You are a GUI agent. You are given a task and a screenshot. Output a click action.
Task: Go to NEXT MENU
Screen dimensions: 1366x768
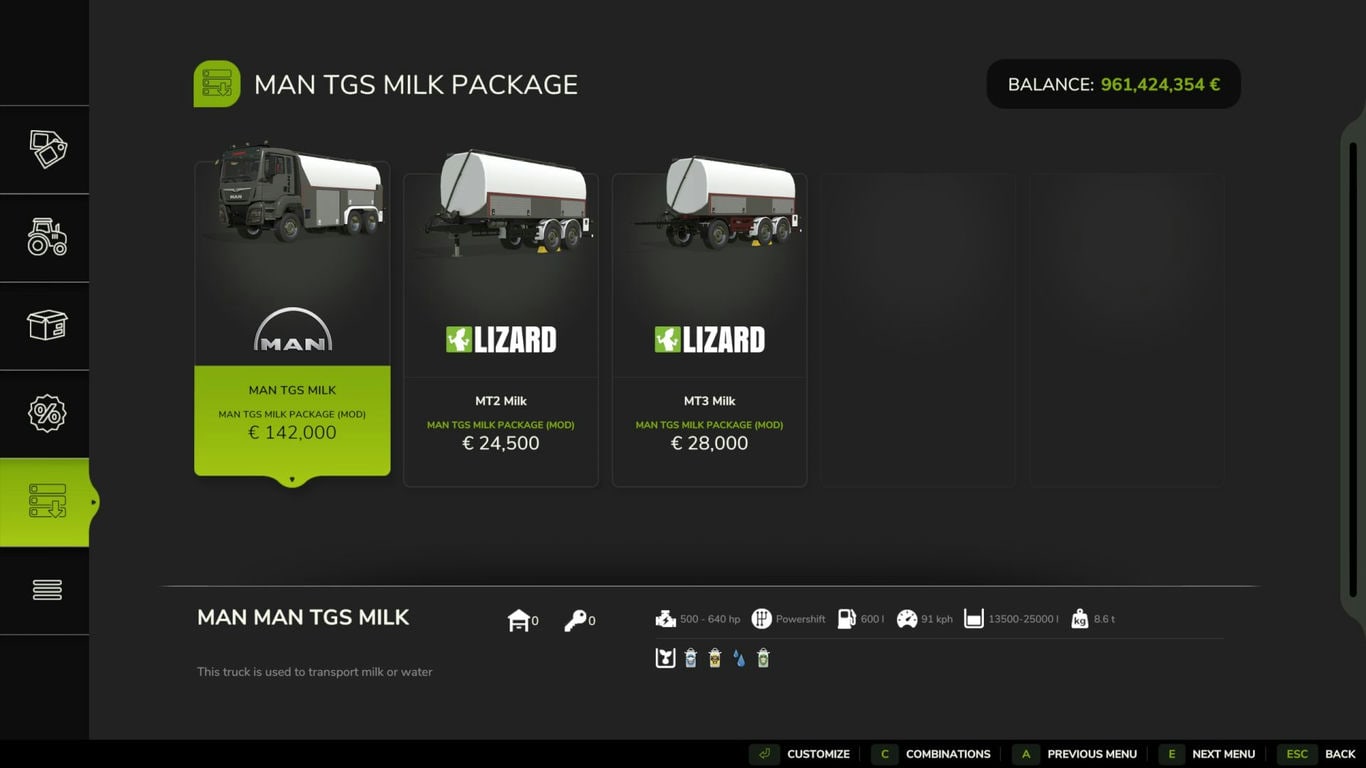[1208, 754]
